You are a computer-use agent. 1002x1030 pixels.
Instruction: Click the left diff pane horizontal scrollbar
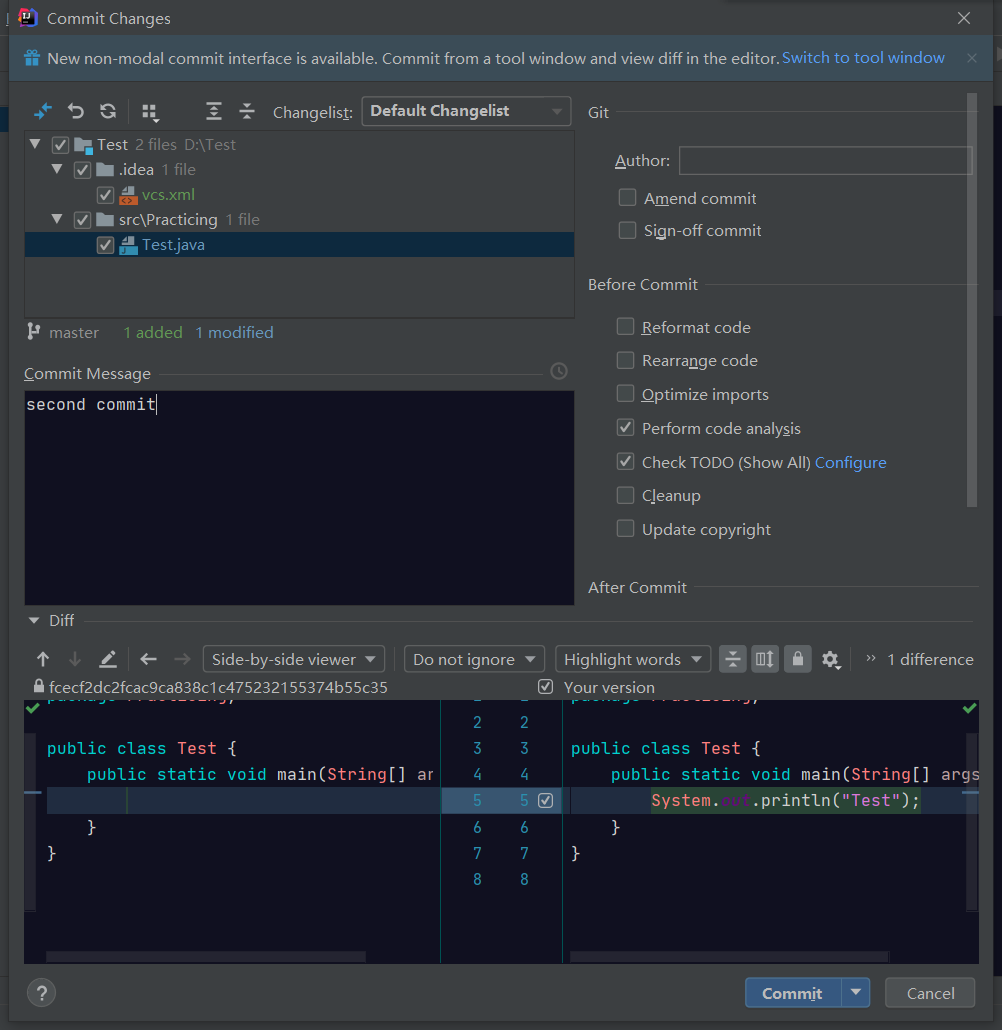click(206, 956)
